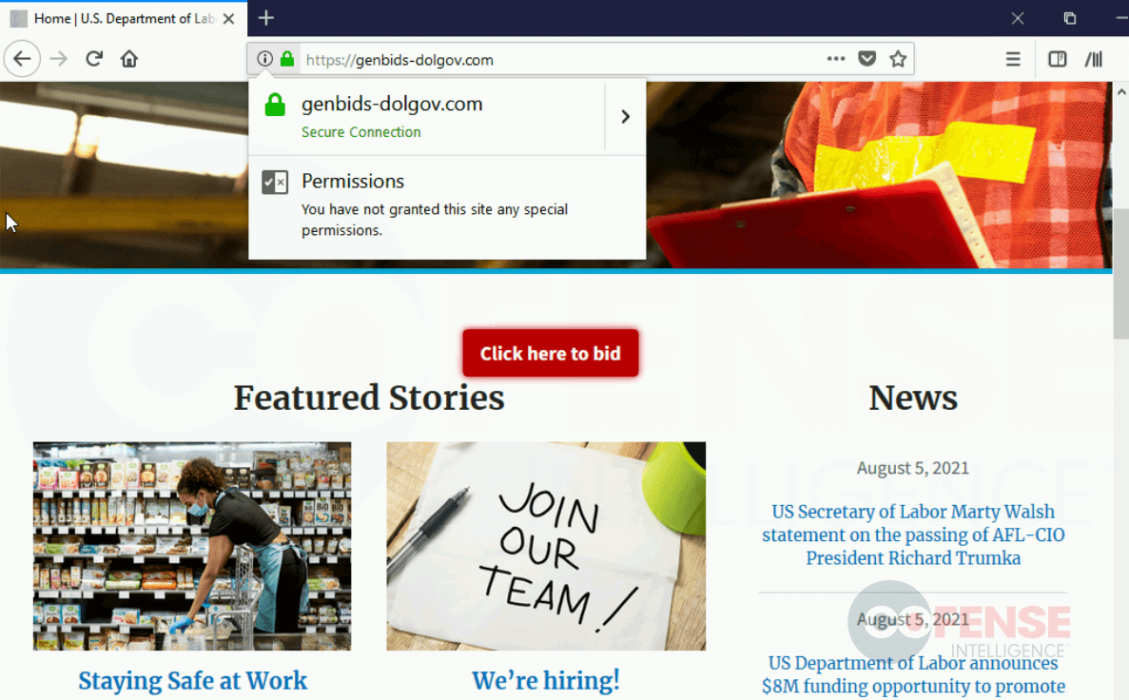Expand connection details with the right chevron
1129x700 pixels.
pos(625,117)
